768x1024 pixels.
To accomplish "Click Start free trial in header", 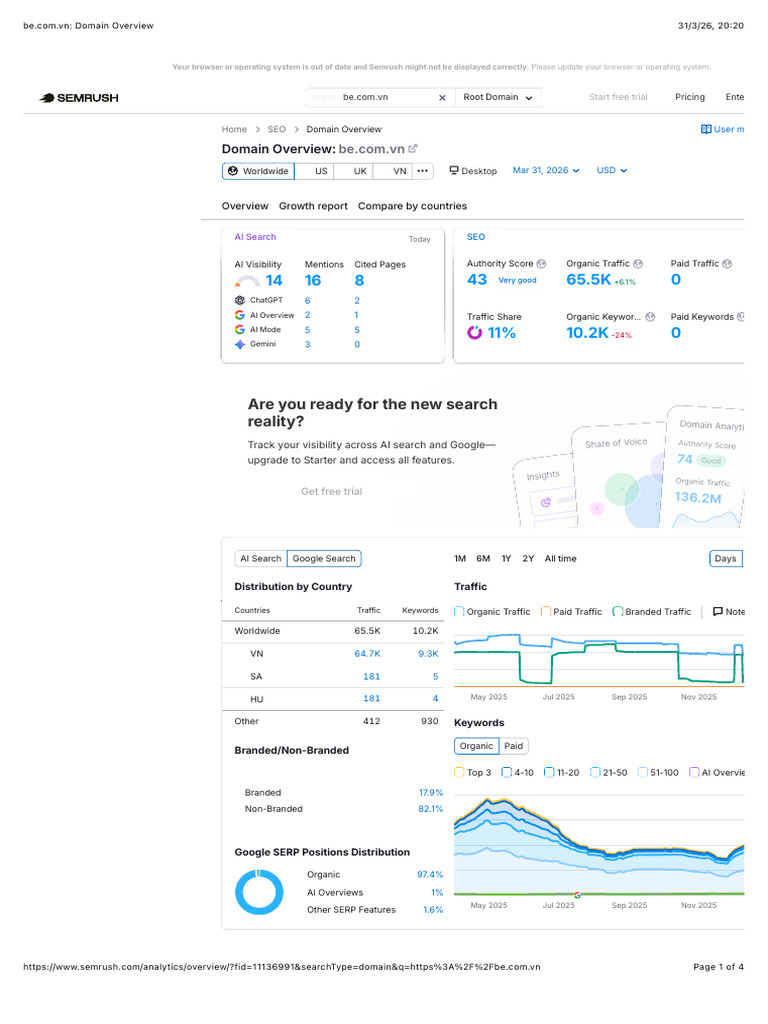I will (618, 97).
